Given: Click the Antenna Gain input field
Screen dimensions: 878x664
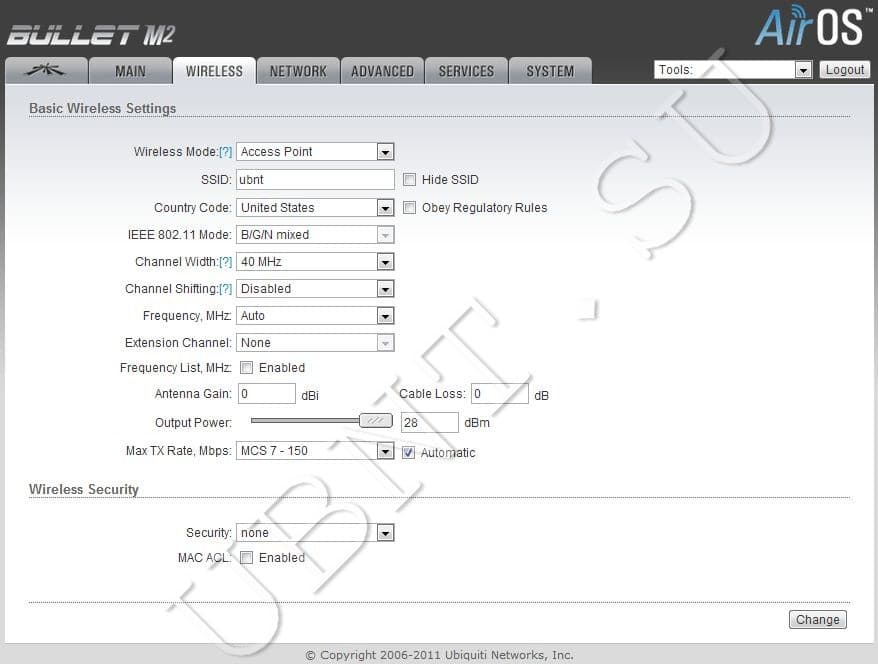Looking at the screenshot, I should click(x=267, y=394).
